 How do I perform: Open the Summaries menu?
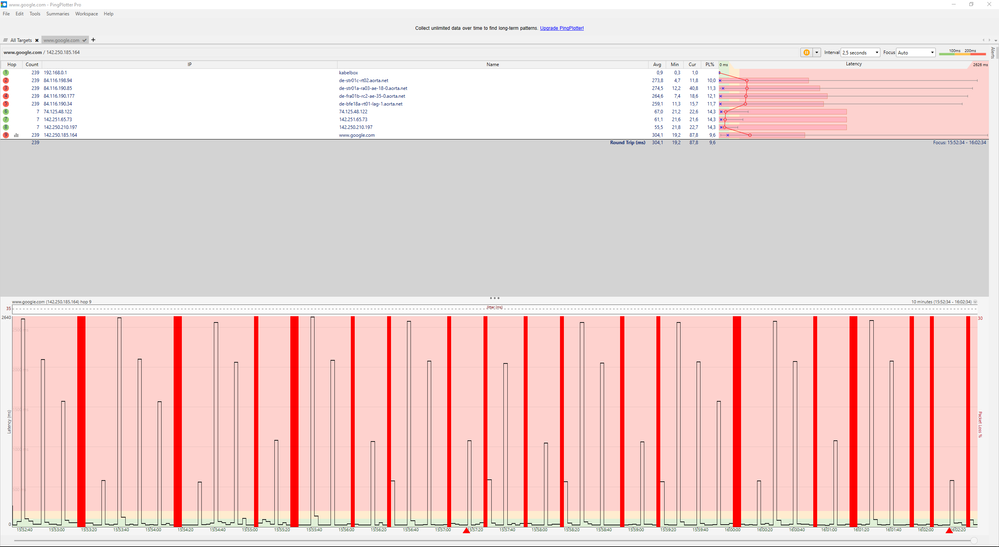pyautogui.click(x=57, y=13)
